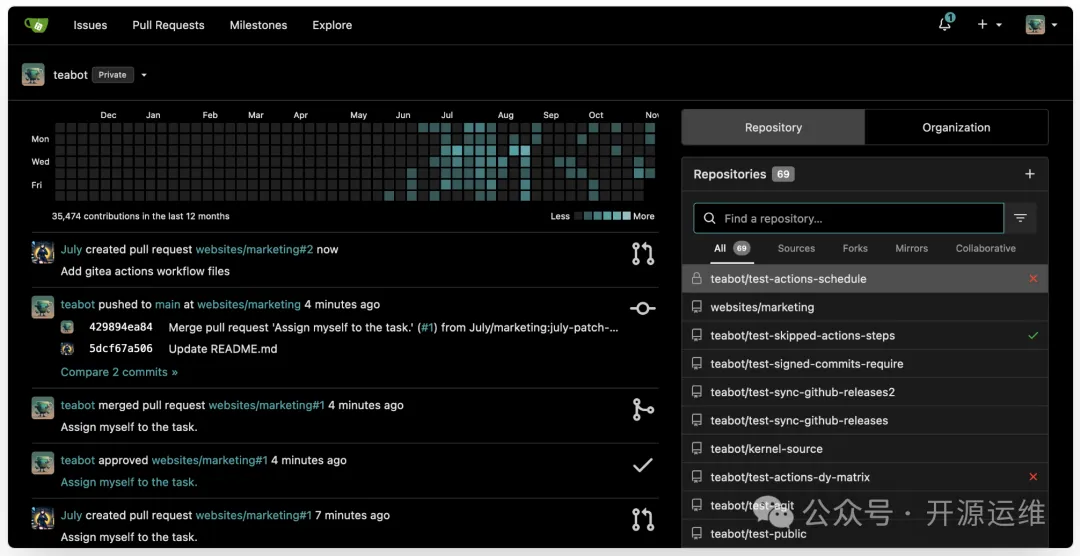1080x556 pixels.
Task: Click the red failed status on test-actions-dy-matrix
Action: tap(1033, 477)
